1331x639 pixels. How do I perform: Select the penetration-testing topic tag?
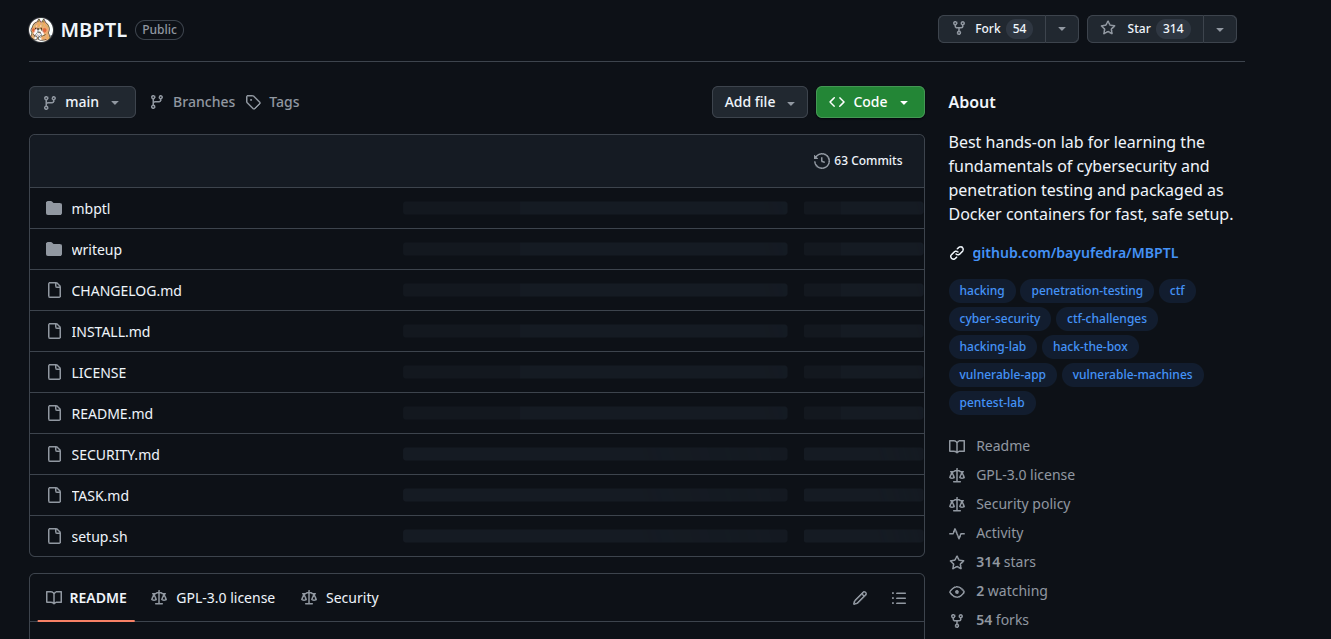click(1087, 291)
